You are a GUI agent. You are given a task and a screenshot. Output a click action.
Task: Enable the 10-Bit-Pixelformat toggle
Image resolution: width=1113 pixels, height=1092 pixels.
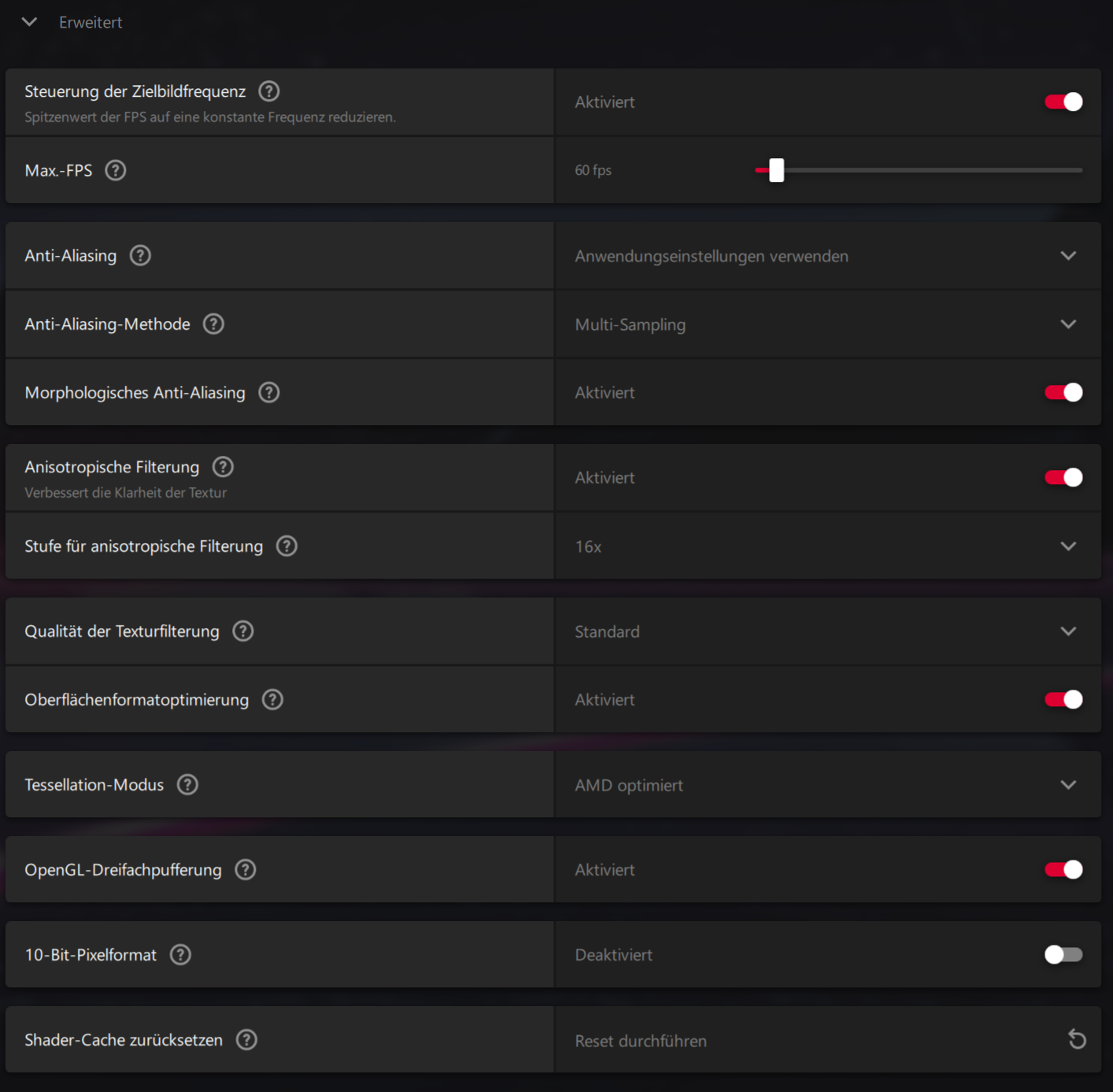[x=1063, y=955]
